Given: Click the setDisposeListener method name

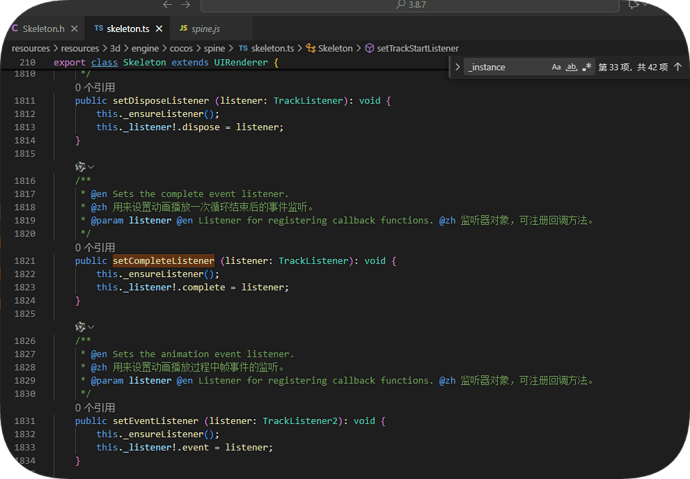Looking at the screenshot, I should click(161, 101).
